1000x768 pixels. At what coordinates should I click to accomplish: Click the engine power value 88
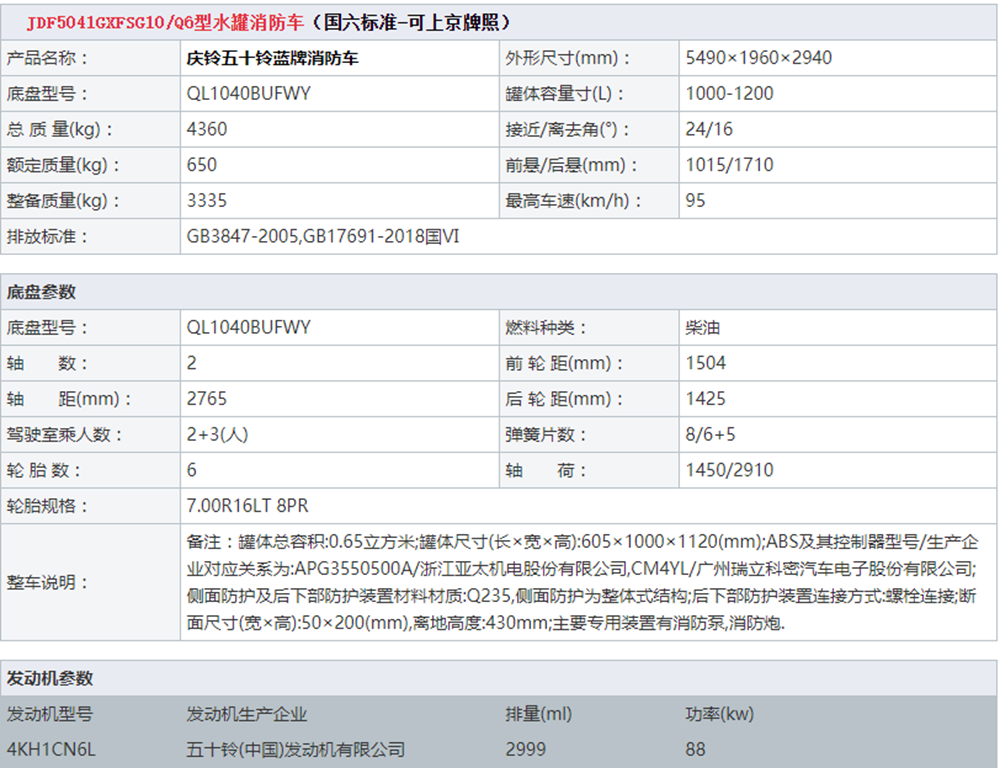tap(695, 750)
